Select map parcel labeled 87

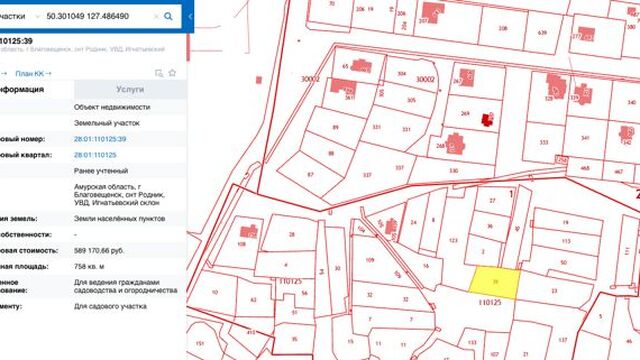(x=310, y=175)
